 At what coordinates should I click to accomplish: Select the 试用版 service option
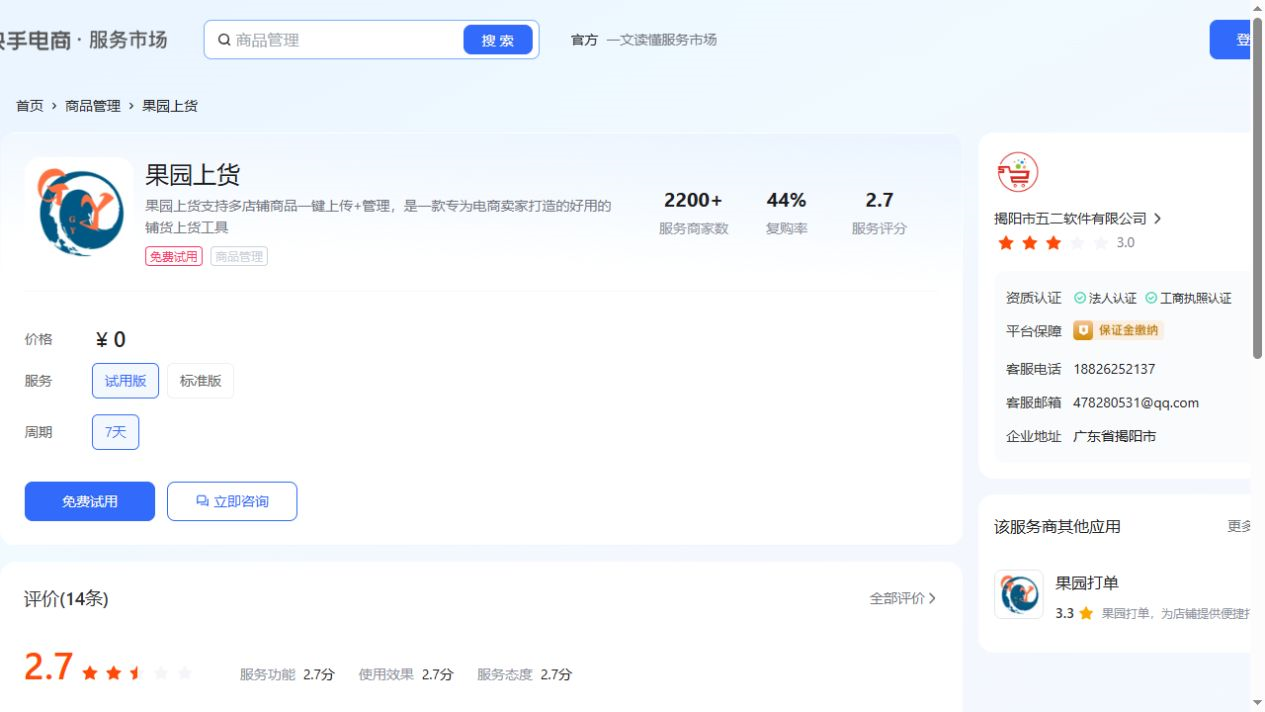click(x=125, y=381)
